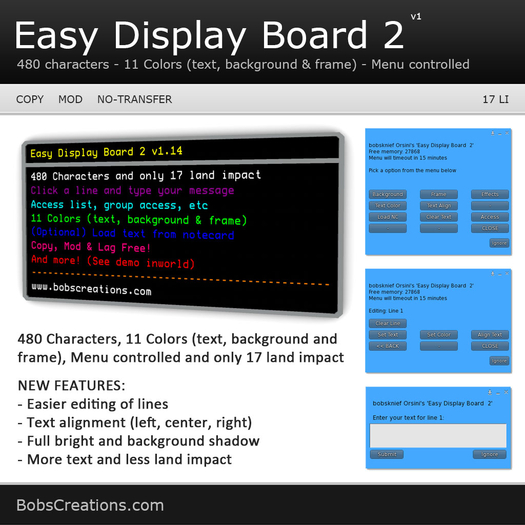Click blank dash button below Clear Text

coord(439,228)
